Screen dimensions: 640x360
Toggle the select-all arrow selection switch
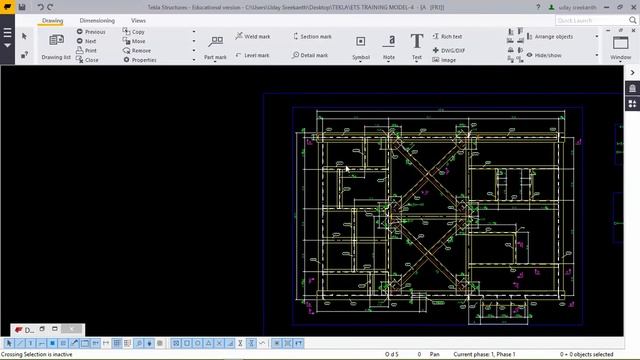[x=9, y=343]
